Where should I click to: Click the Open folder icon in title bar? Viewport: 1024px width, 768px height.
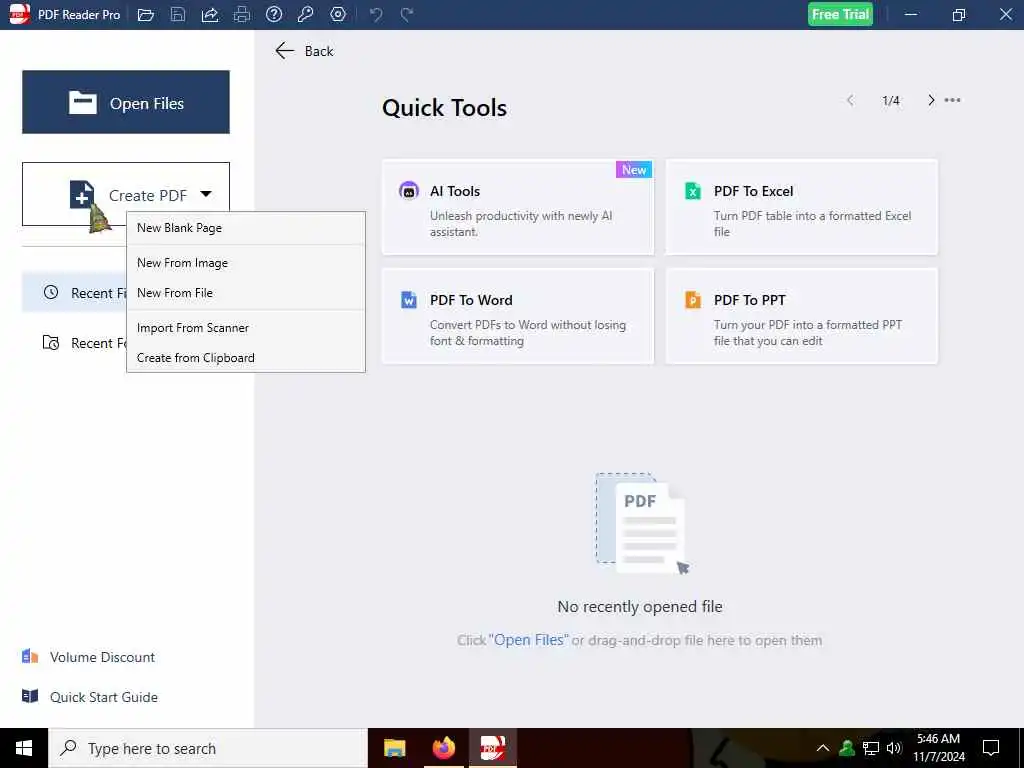[x=146, y=14]
